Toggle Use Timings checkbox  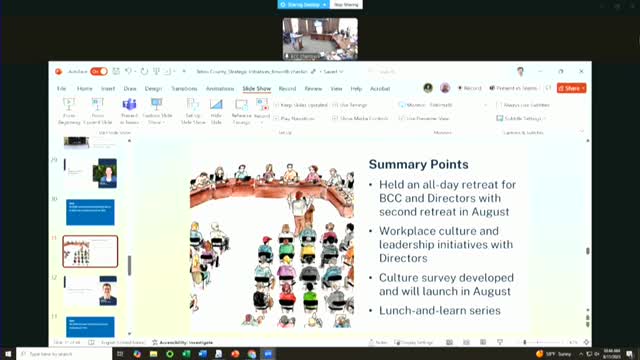335,105
